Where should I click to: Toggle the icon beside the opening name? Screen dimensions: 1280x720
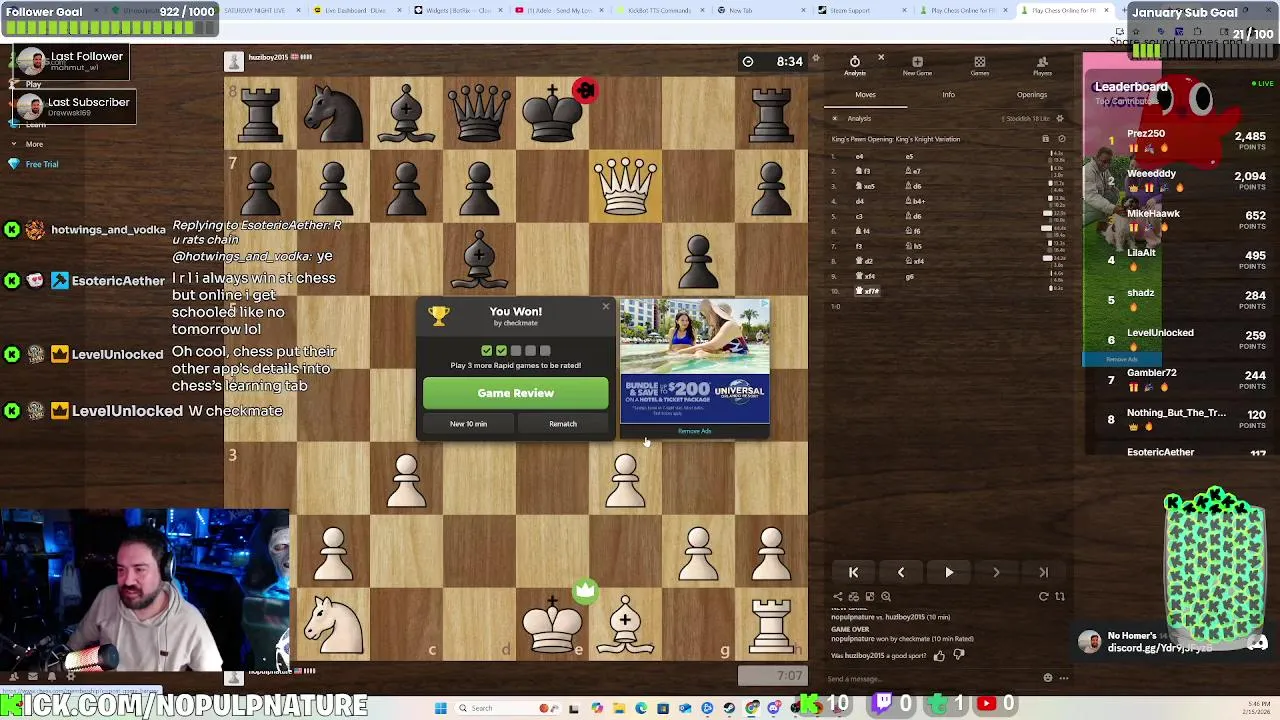1061,139
